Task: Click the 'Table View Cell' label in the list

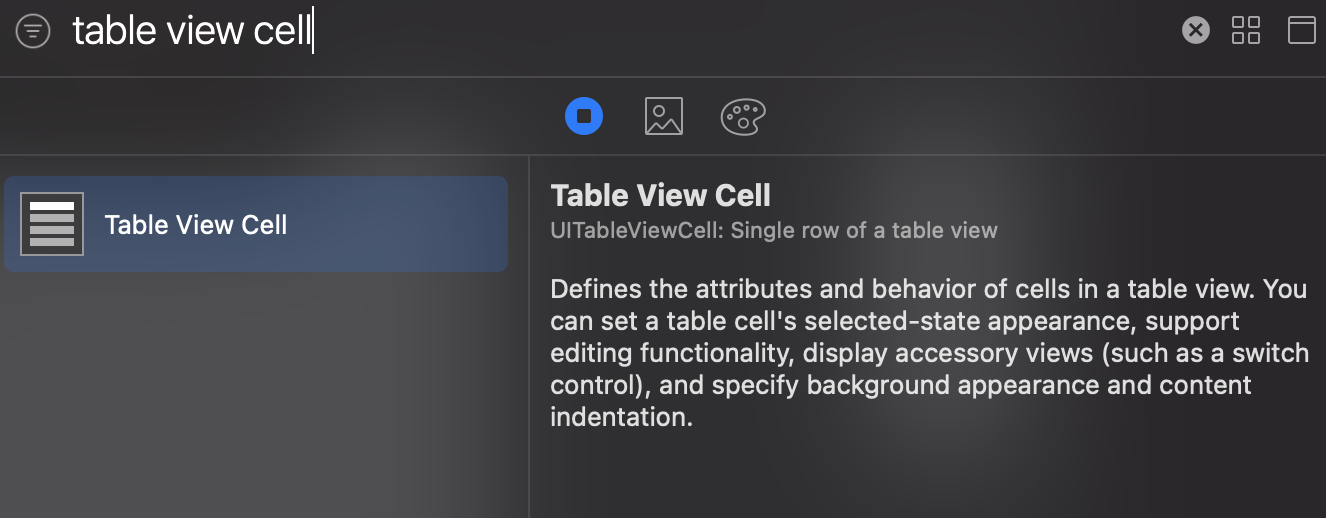Action: coord(196,225)
